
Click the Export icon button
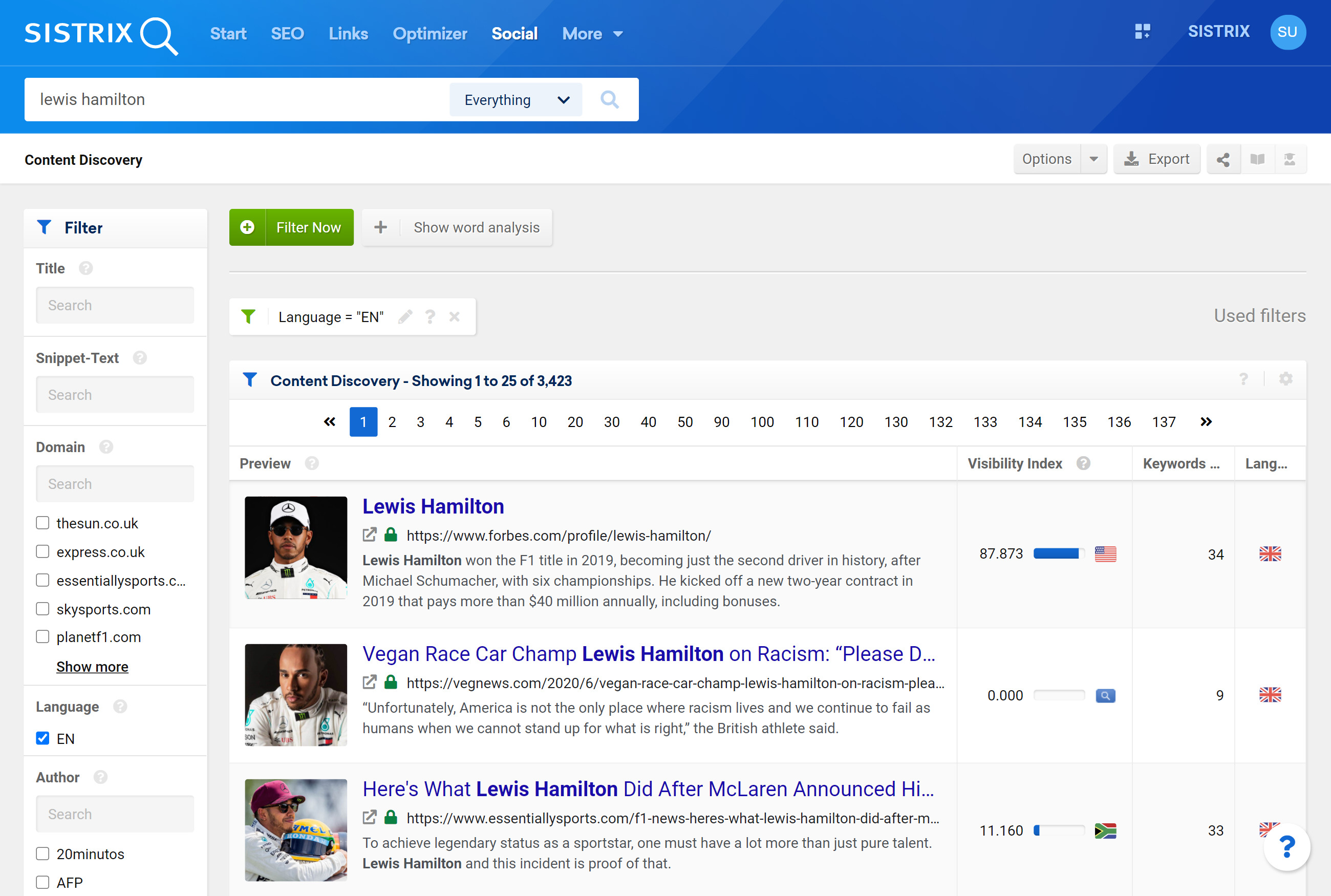tap(1155, 159)
